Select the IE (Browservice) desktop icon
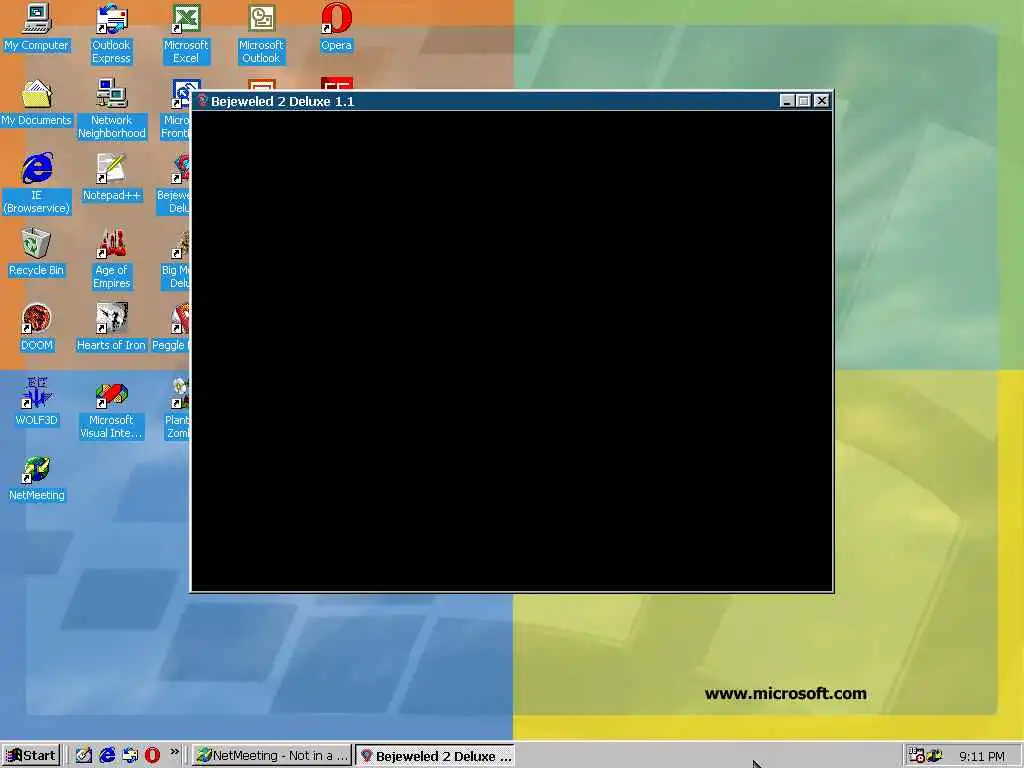Screen dimensions: 1024x768 37,184
